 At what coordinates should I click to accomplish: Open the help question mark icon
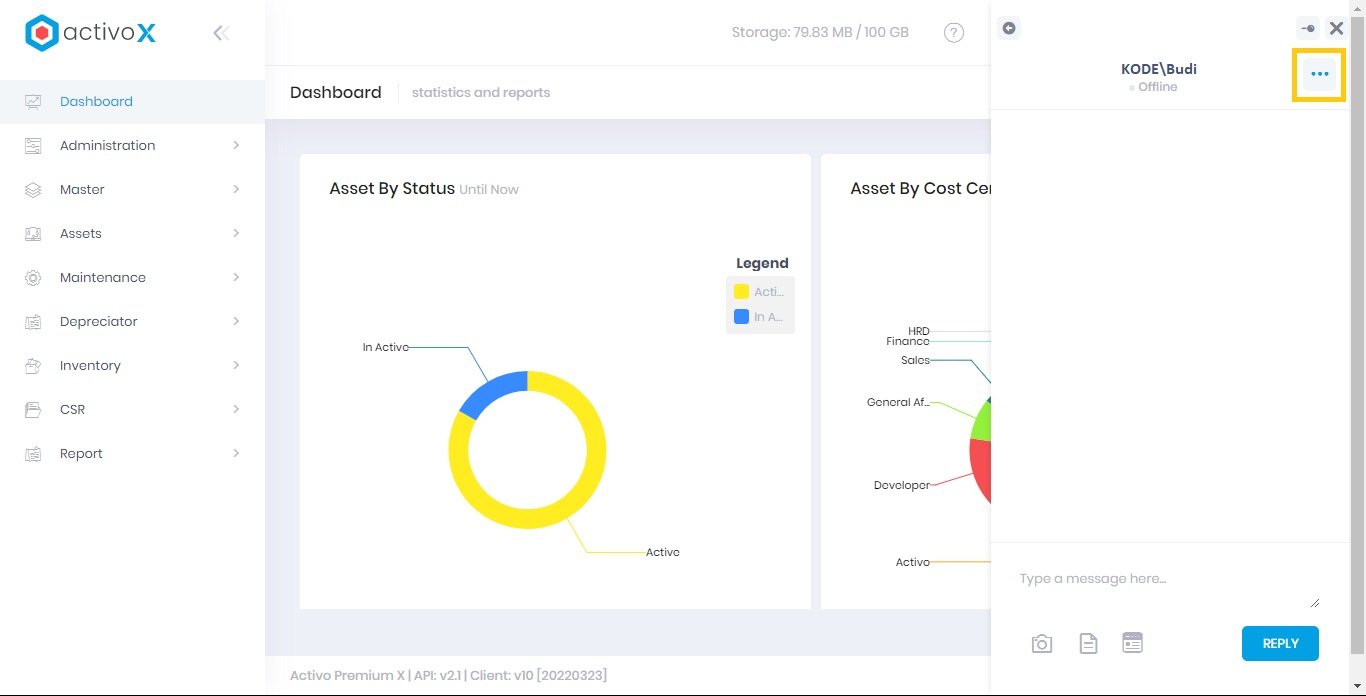(x=953, y=32)
